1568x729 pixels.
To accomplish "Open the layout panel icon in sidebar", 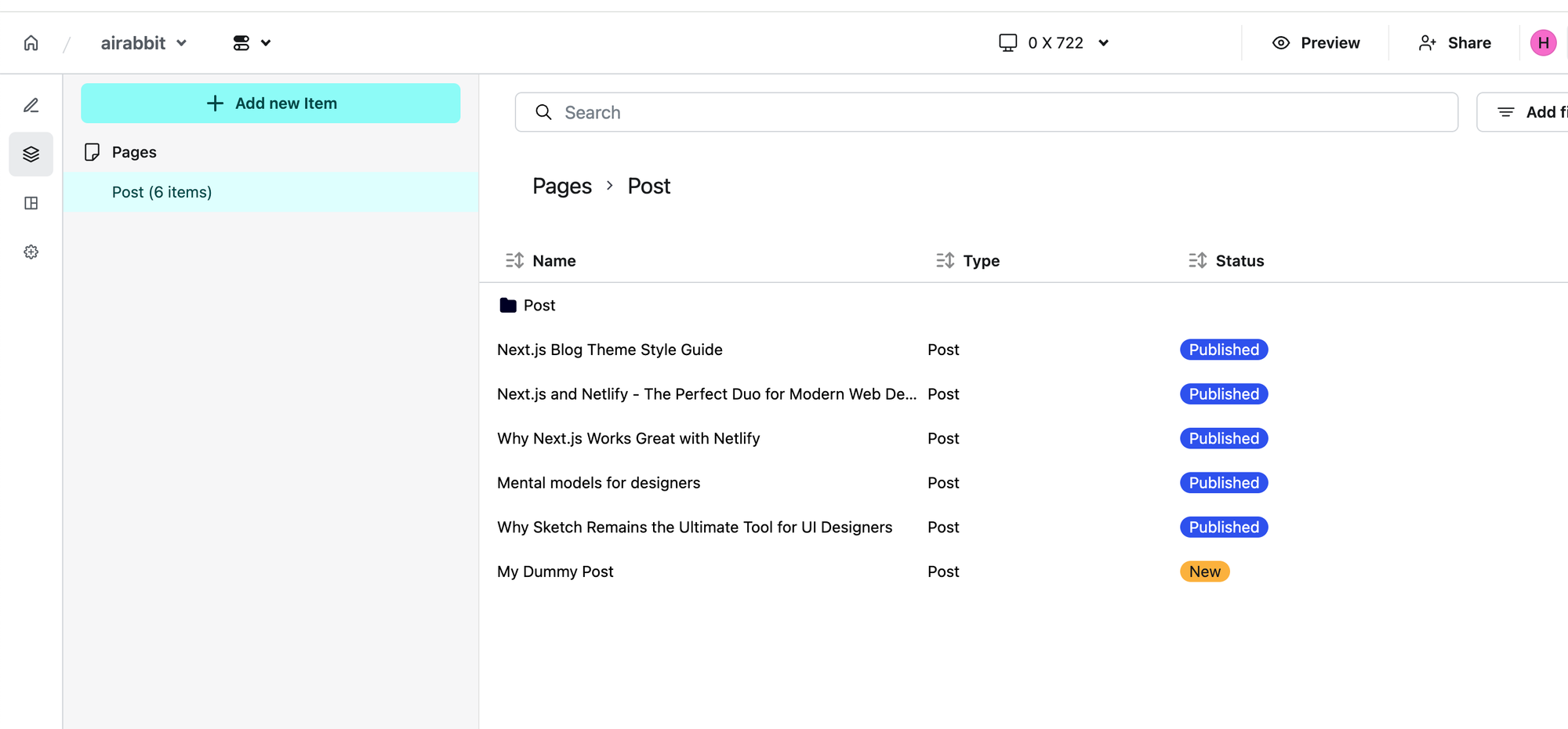I will [x=31, y=204].
